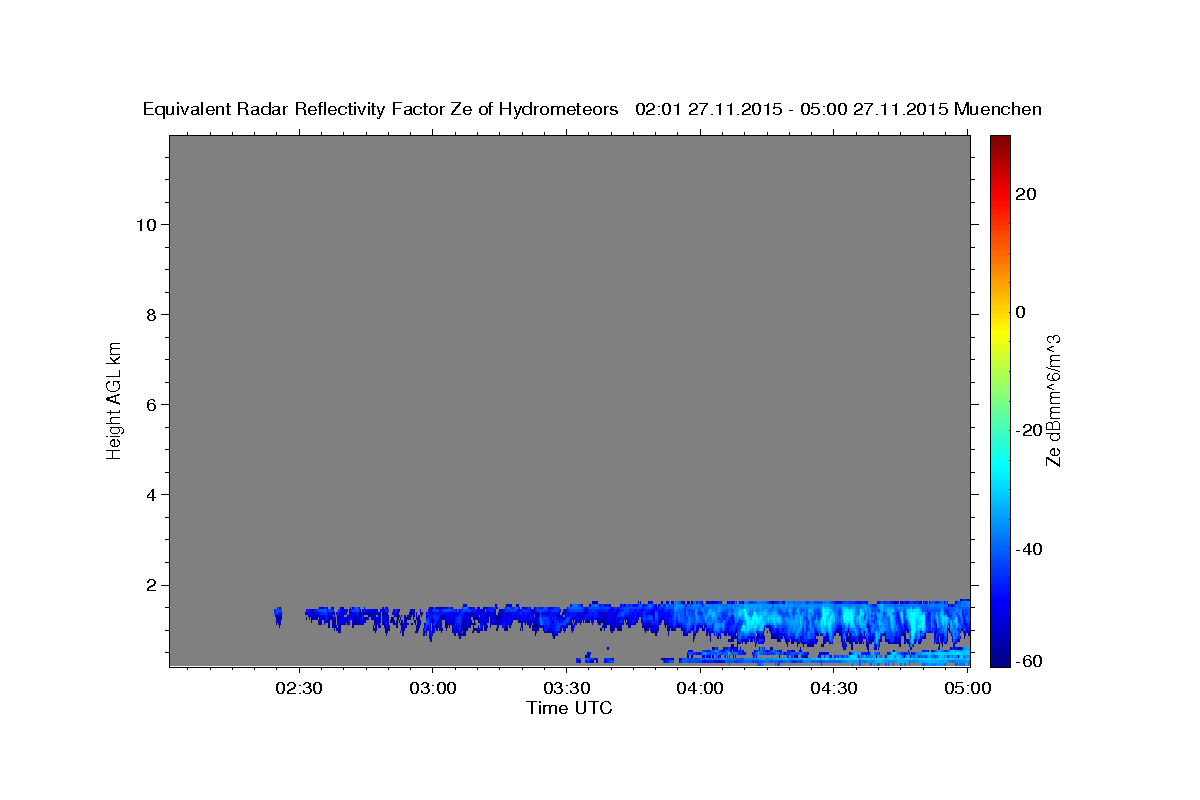1200x800 pixels.
Task: Click the 'Time UTC' axis label
Action: pos(569,708)
